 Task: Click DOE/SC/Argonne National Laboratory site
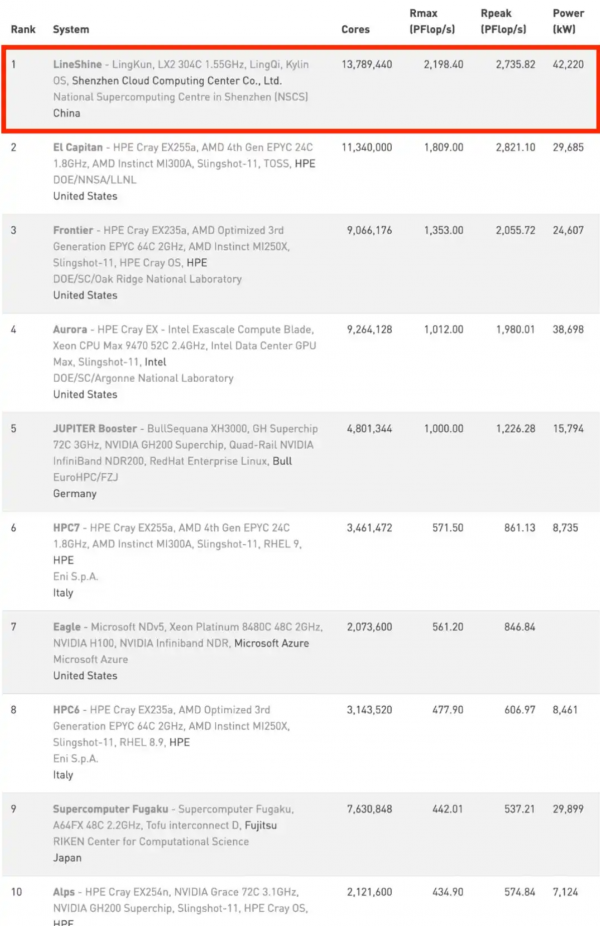(143, 378)
